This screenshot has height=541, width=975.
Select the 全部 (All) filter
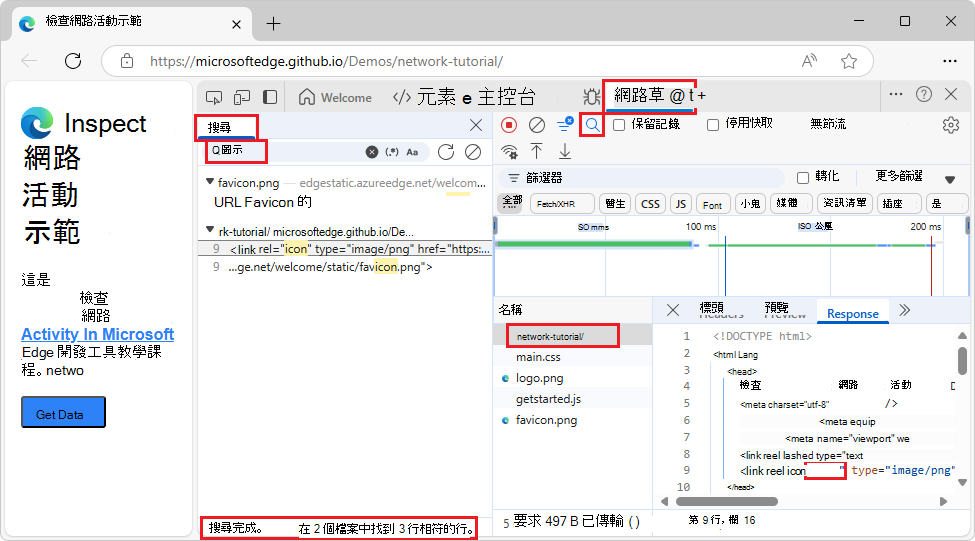tap(512, 202)
